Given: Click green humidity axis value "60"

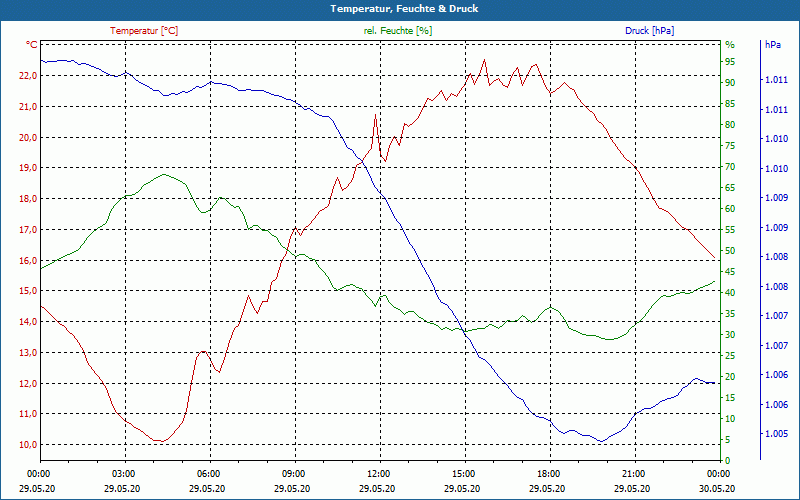Looking at the screenshot, I should (x=730, y=209).
